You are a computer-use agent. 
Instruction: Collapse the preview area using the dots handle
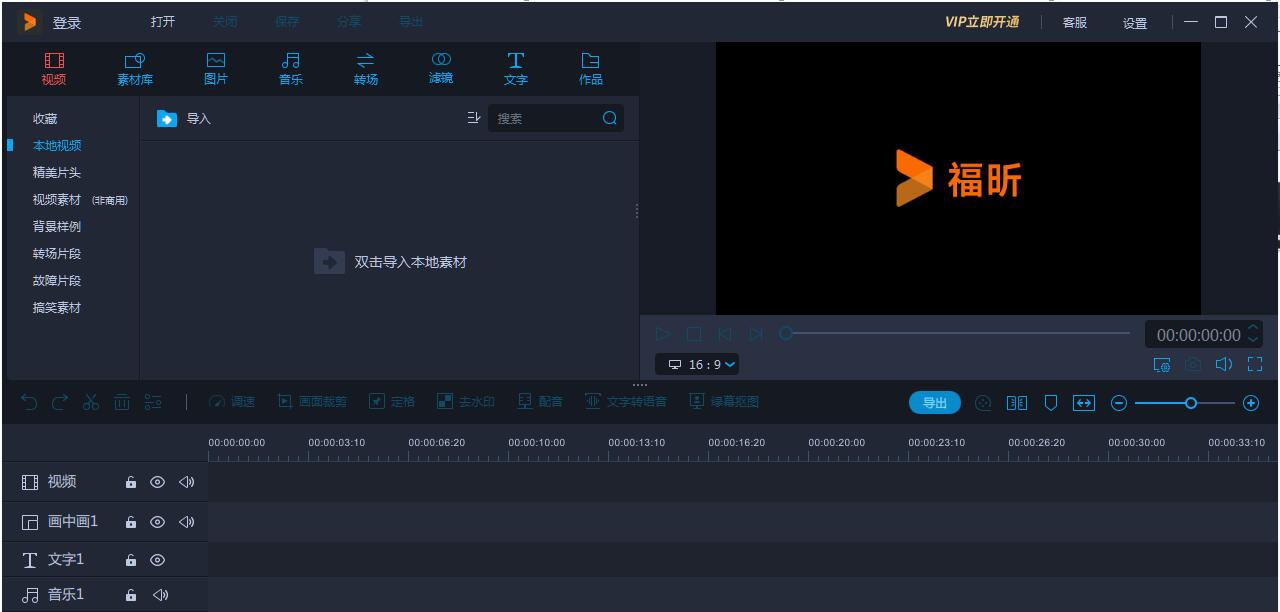[640, 385]
